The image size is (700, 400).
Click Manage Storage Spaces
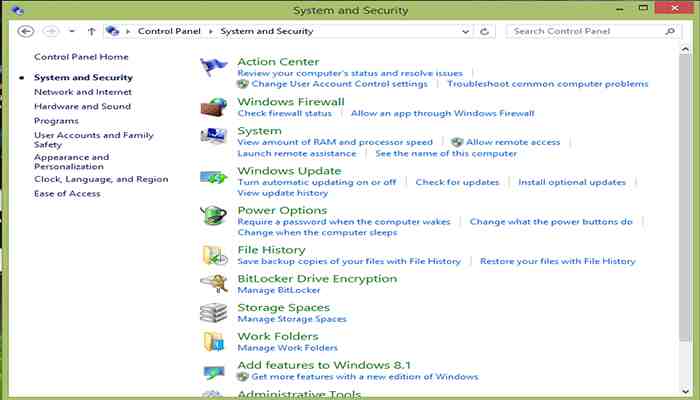point(292,319)
